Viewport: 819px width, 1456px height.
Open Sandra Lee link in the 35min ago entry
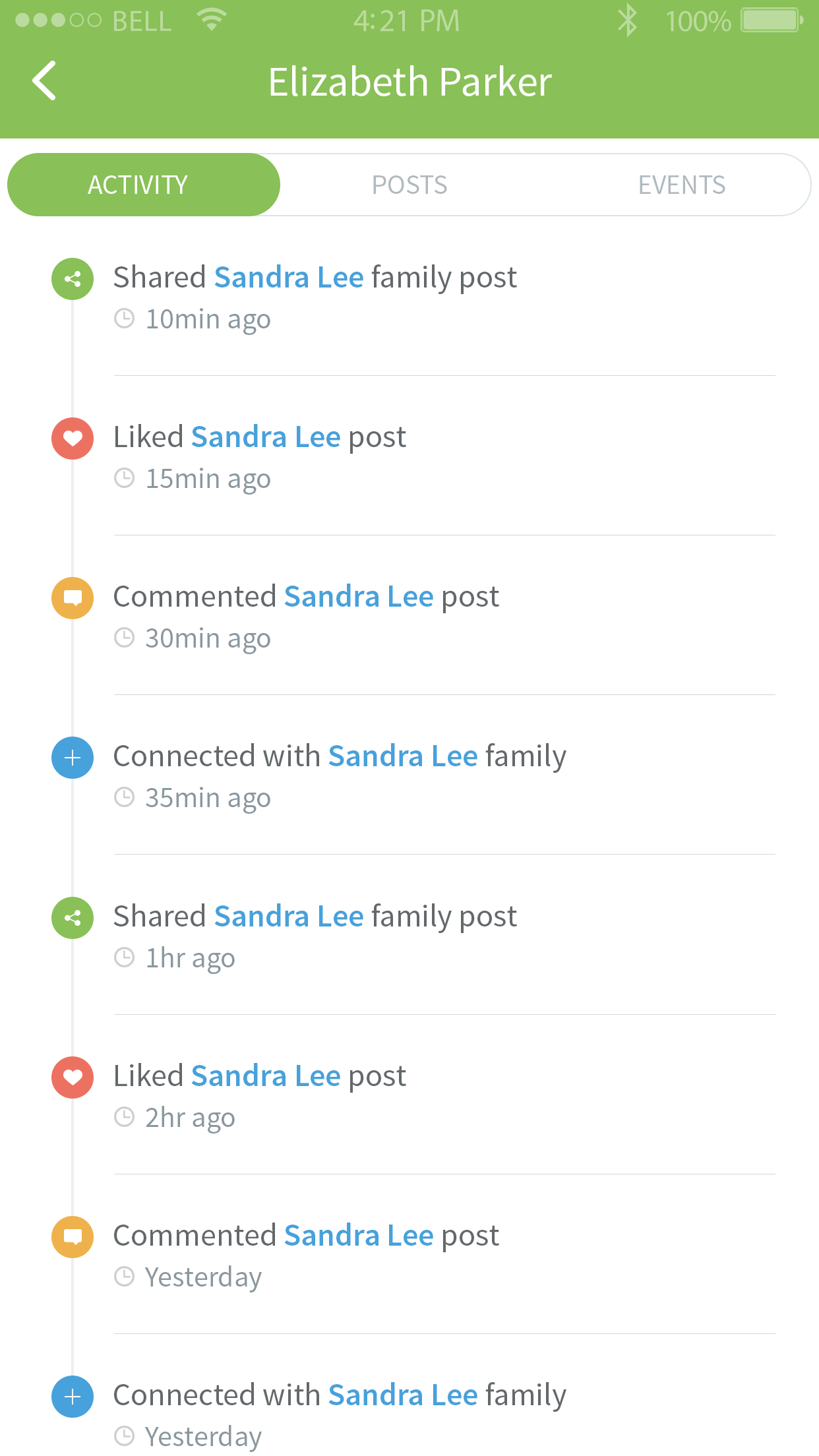[403, 756]
